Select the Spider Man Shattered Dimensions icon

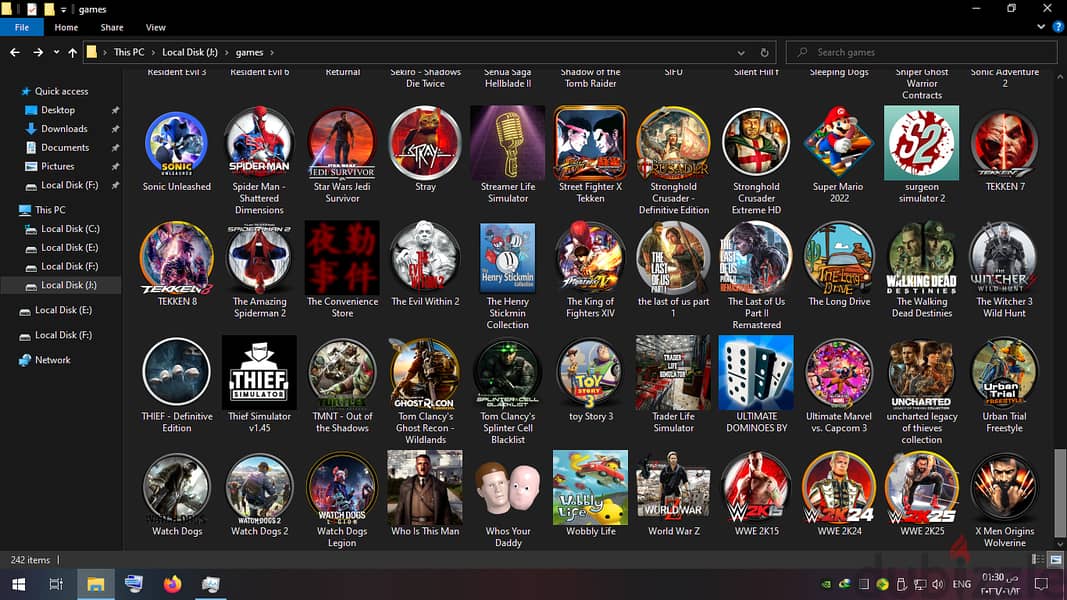click(259, 143)
